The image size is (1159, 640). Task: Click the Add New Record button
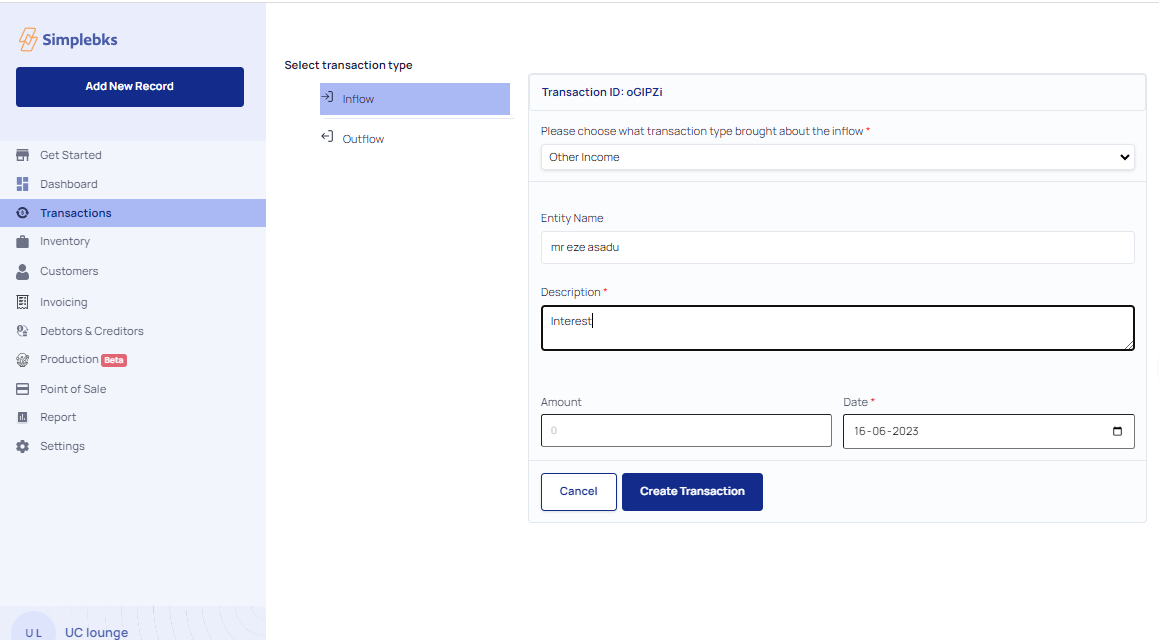click(130, 86)
